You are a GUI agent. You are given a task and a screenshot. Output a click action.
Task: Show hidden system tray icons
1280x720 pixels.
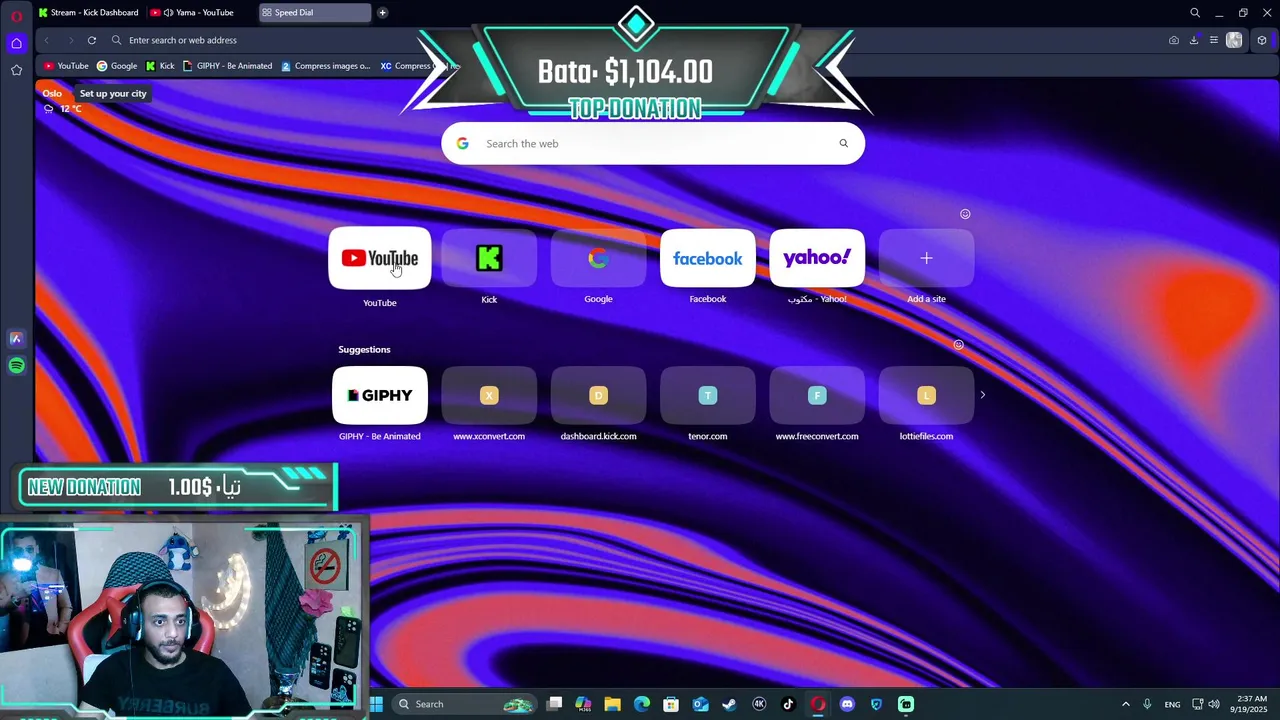(x=1125, y=704)
